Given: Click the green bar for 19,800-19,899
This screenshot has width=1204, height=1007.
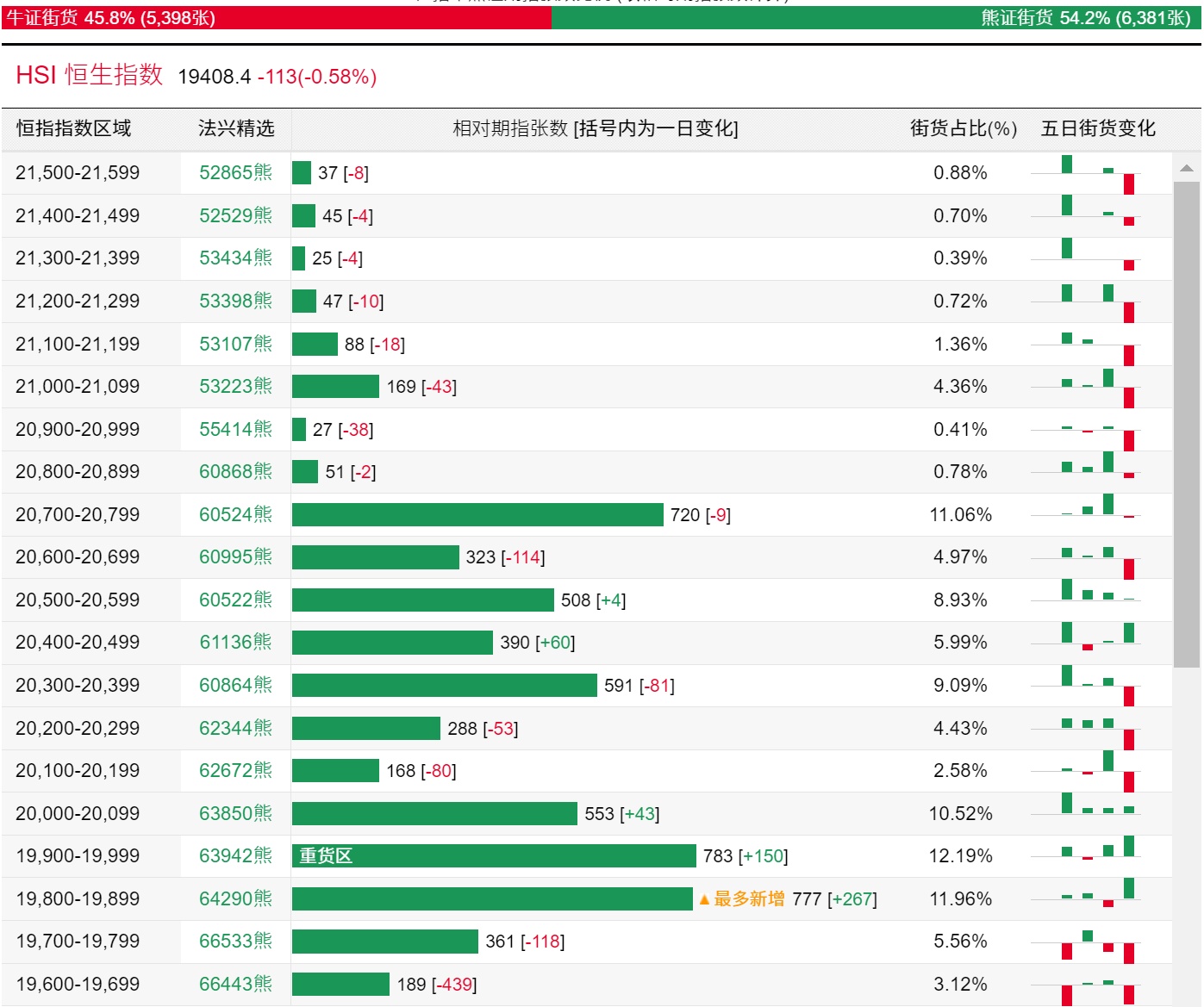Looking at the screenshot, I should click(492, 899).
